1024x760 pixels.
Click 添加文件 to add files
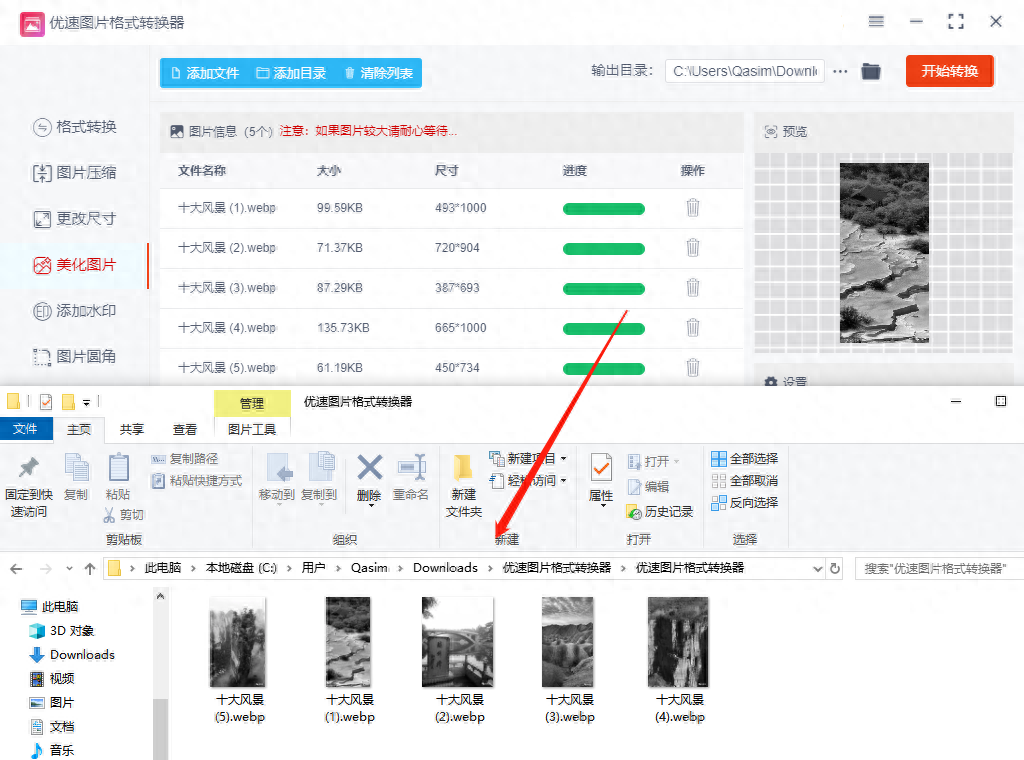(204, 73)
